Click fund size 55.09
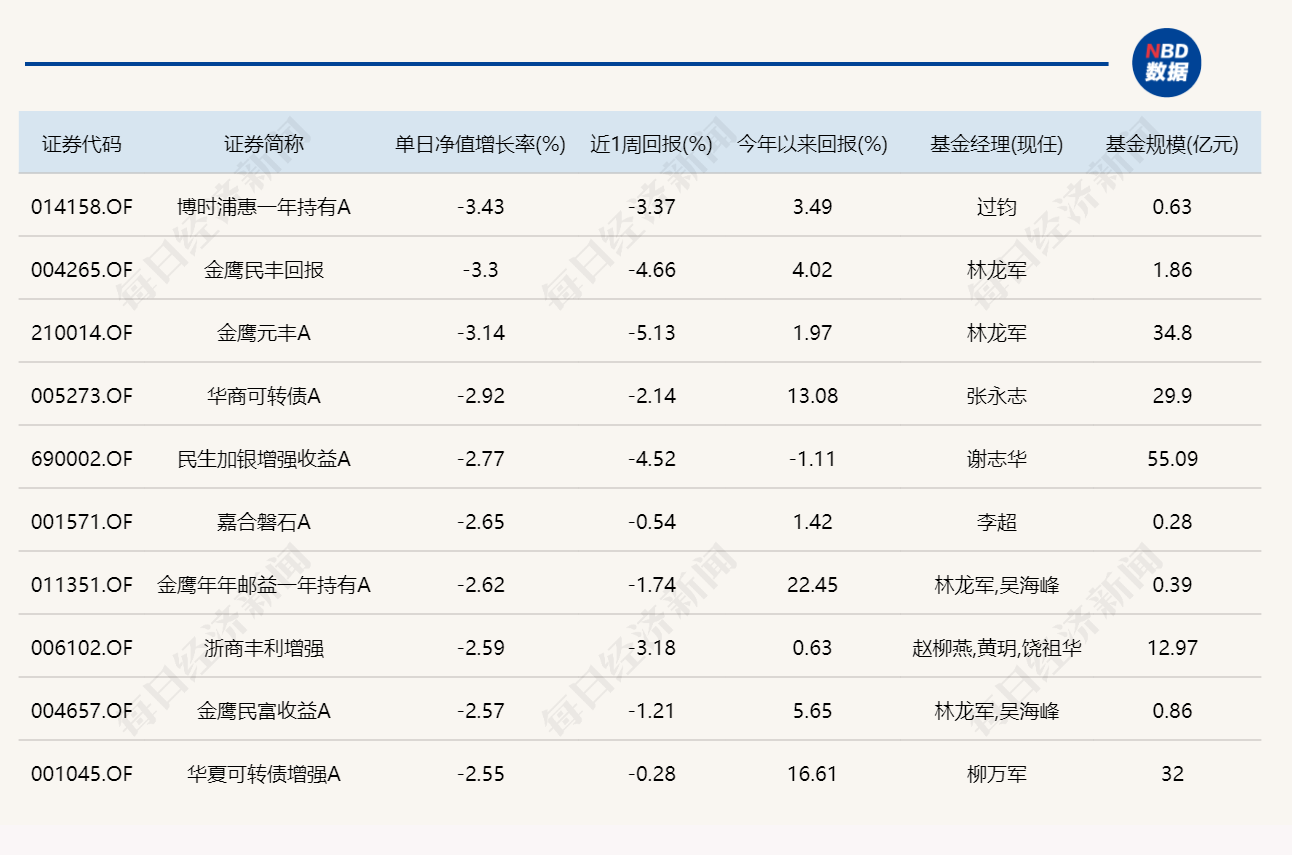 click(x=1172, y=459)
